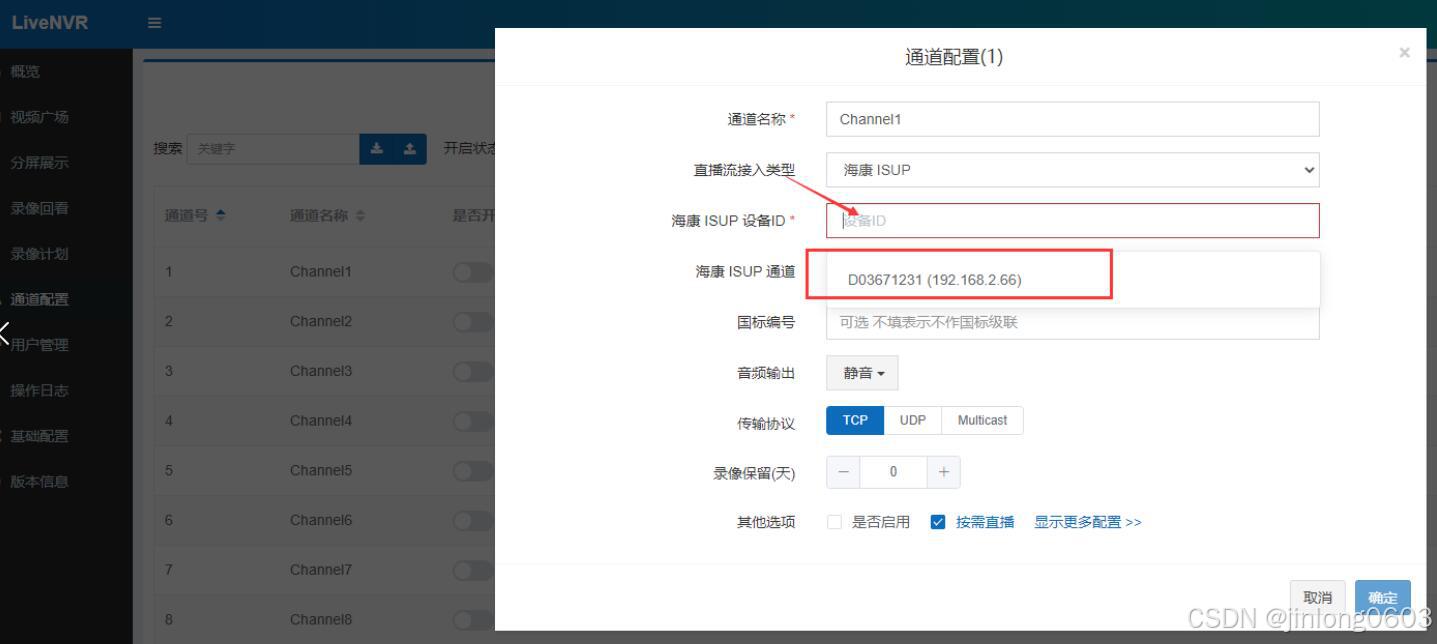
Task: Open 显示更多配置 link for more settings
Action: 1087,520
